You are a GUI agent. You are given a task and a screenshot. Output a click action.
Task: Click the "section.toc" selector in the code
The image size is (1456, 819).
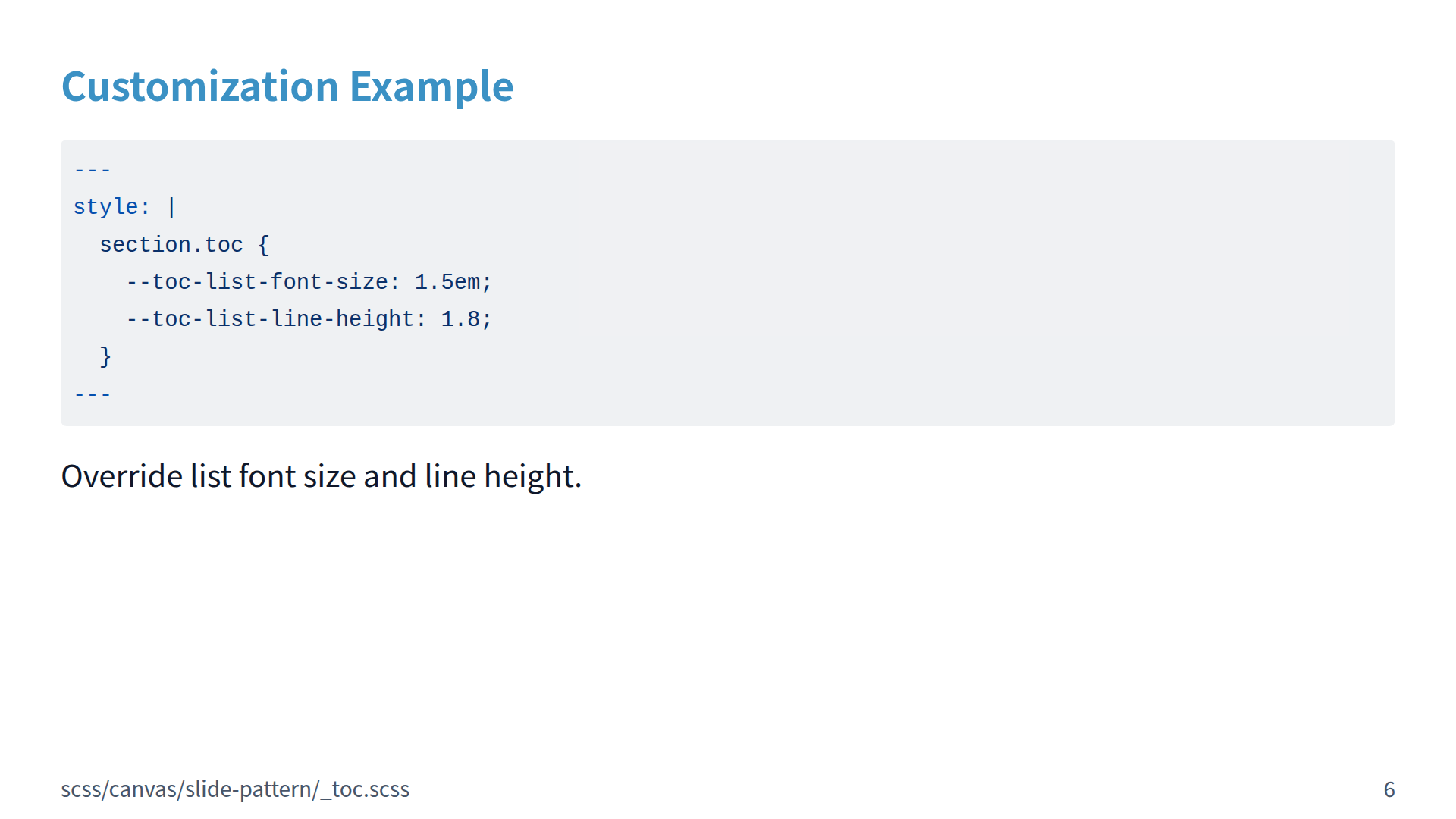tap(171, 245)
